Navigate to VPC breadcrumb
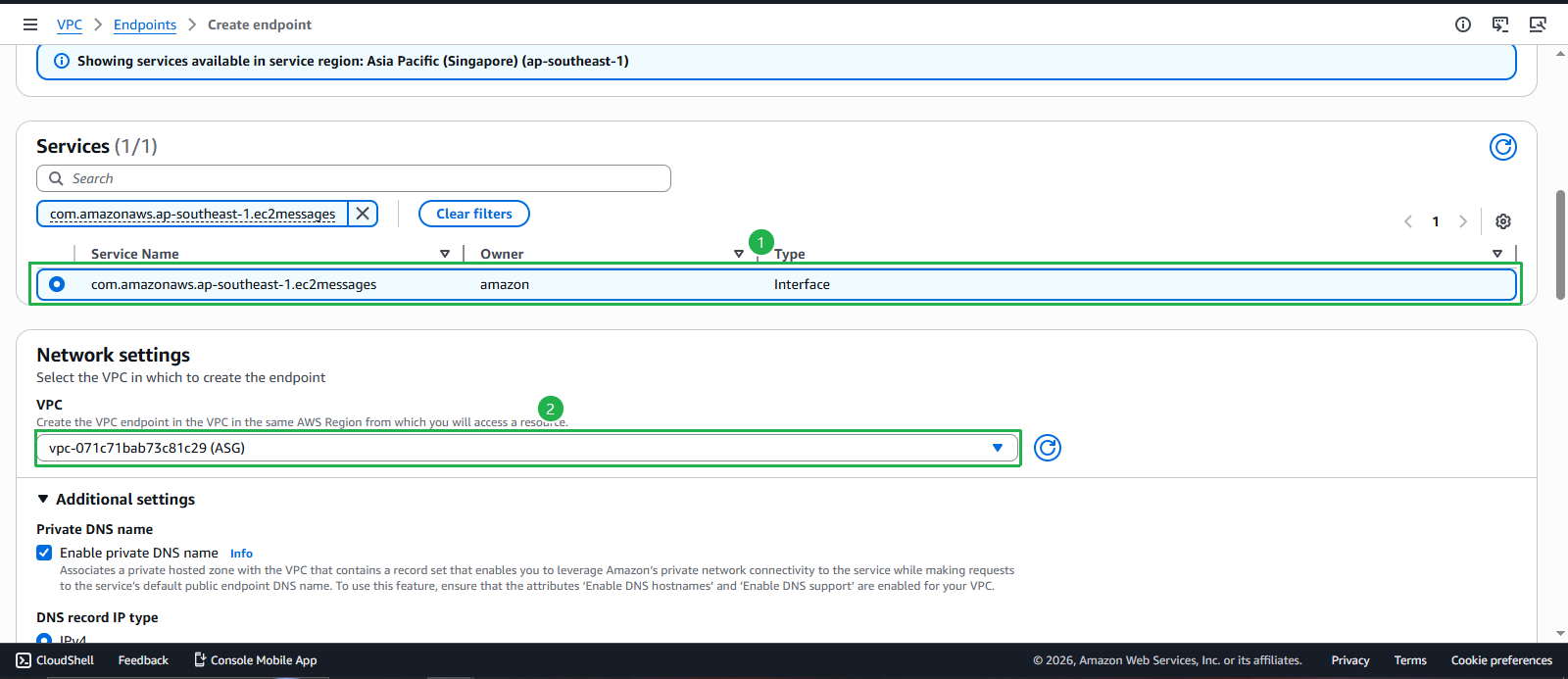 (70, 24)
